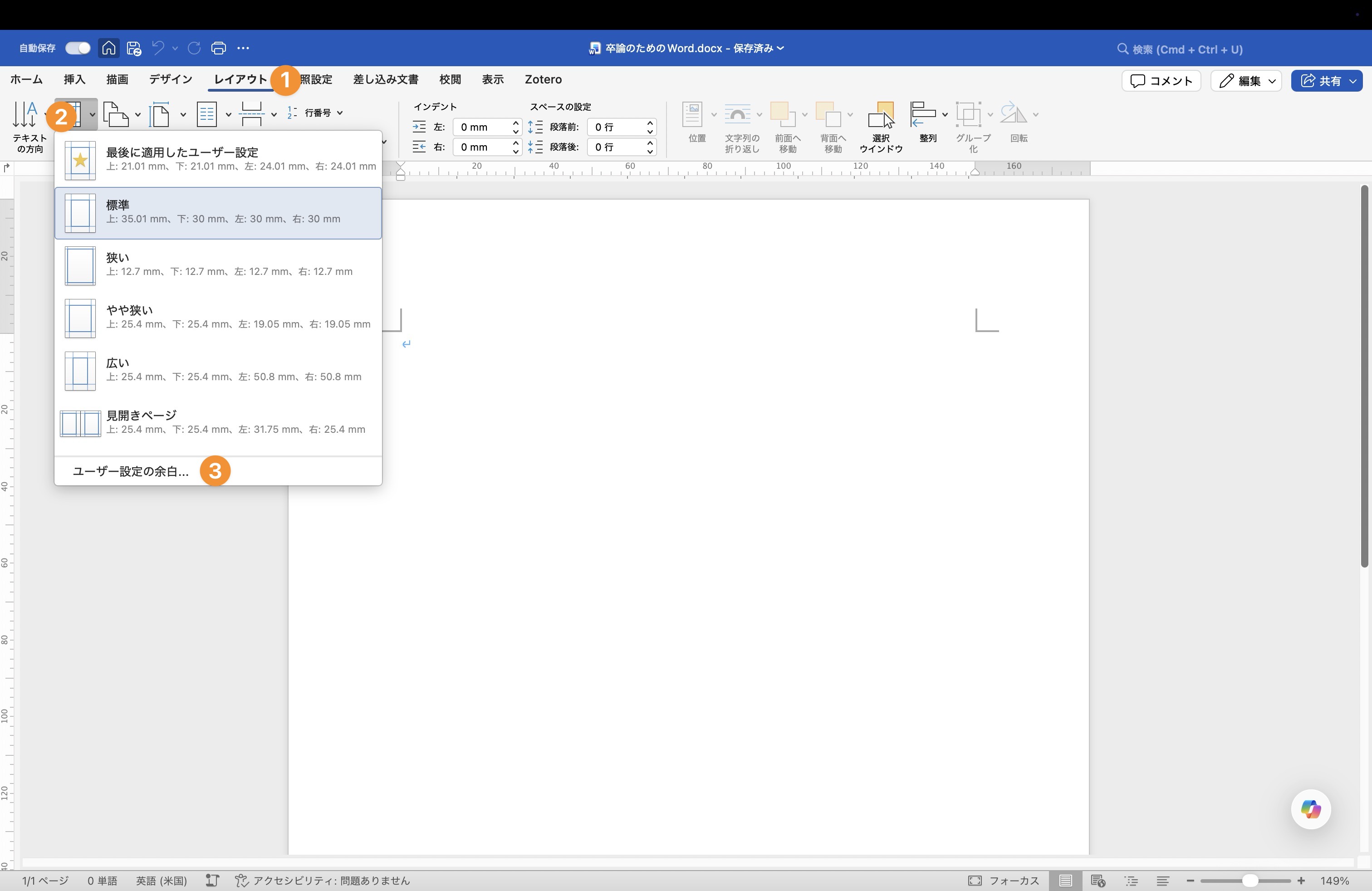Open the コメント button

pos(1160,81)
